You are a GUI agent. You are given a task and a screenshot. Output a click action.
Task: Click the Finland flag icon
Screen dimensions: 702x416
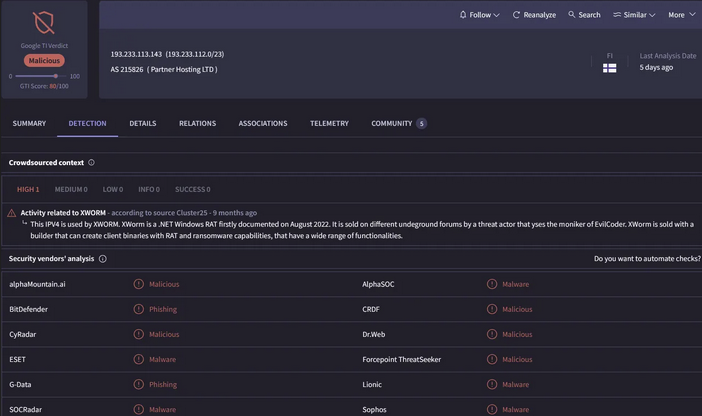(609, 68)
